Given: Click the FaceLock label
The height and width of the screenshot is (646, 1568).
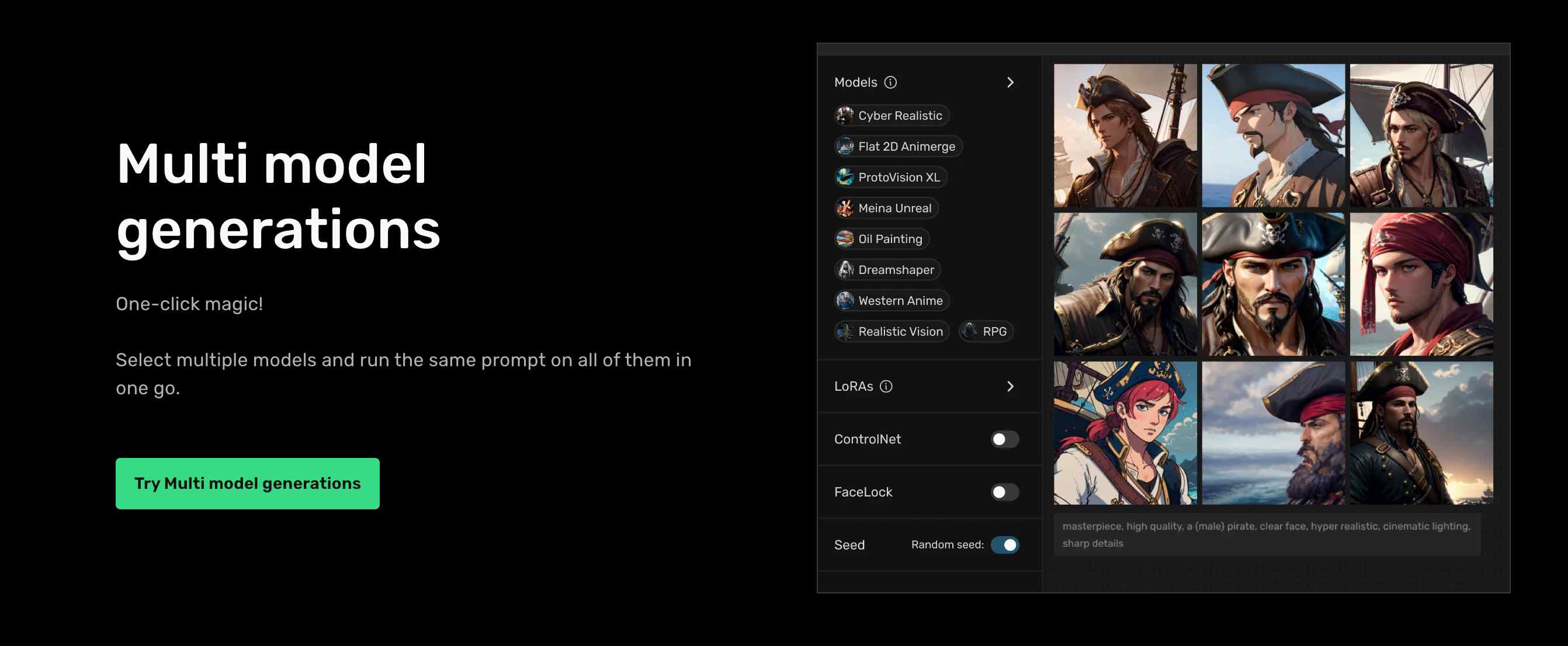Looking at the screenshot, I should (x=863, y=492).
